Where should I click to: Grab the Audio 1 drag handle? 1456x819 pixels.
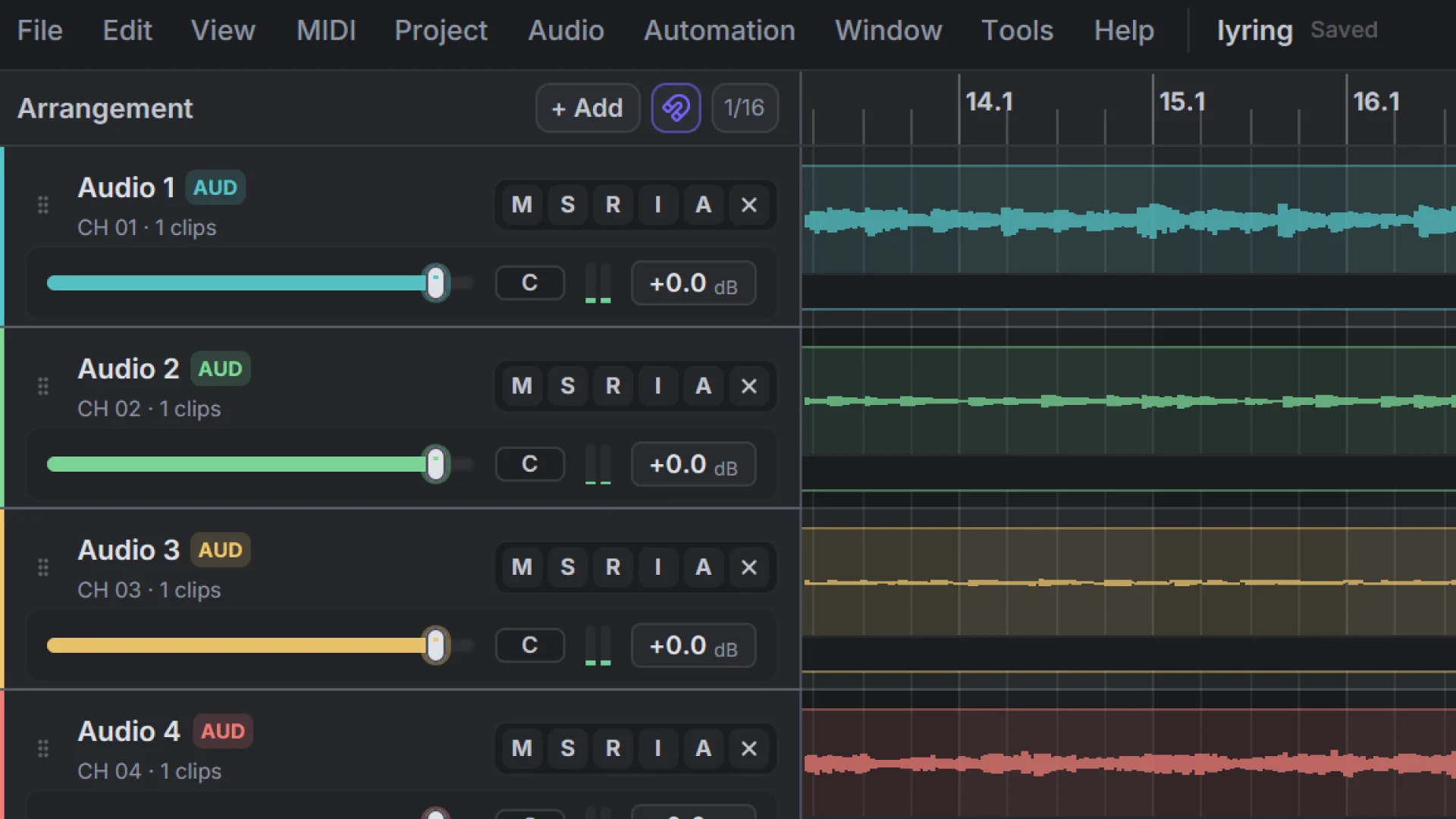[x=43, y=205]
